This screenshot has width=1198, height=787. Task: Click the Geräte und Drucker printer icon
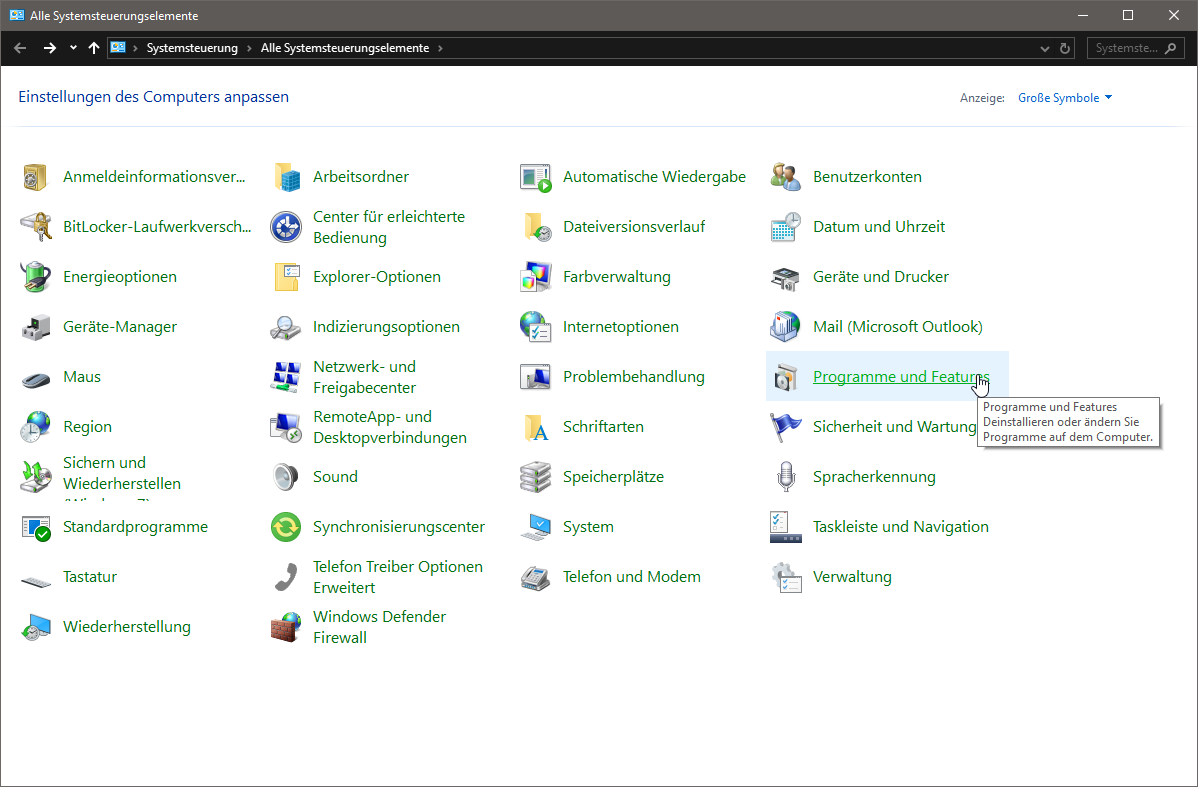pos(785,277)
